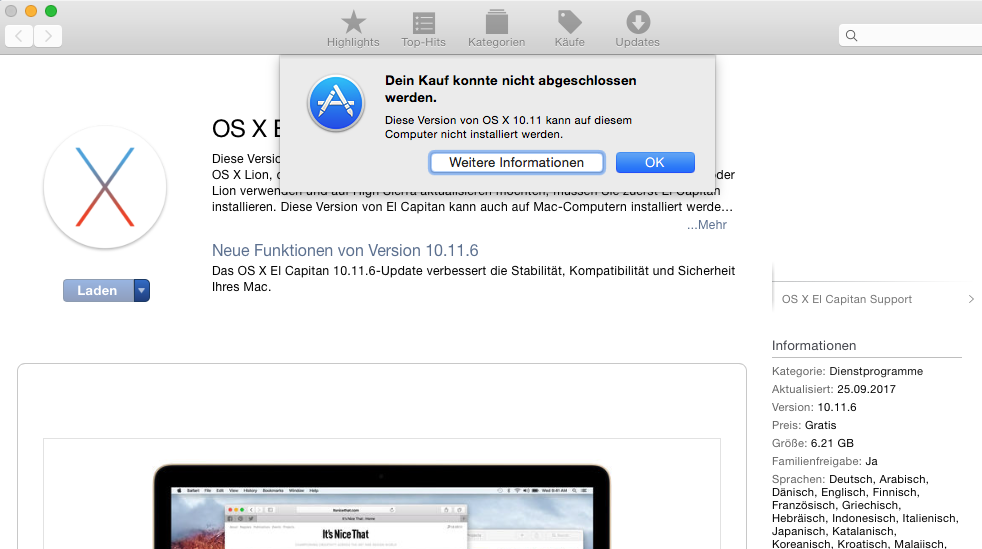Open the Kategorien tab icon
982x549 pixels.
click(x=497, y=22)
